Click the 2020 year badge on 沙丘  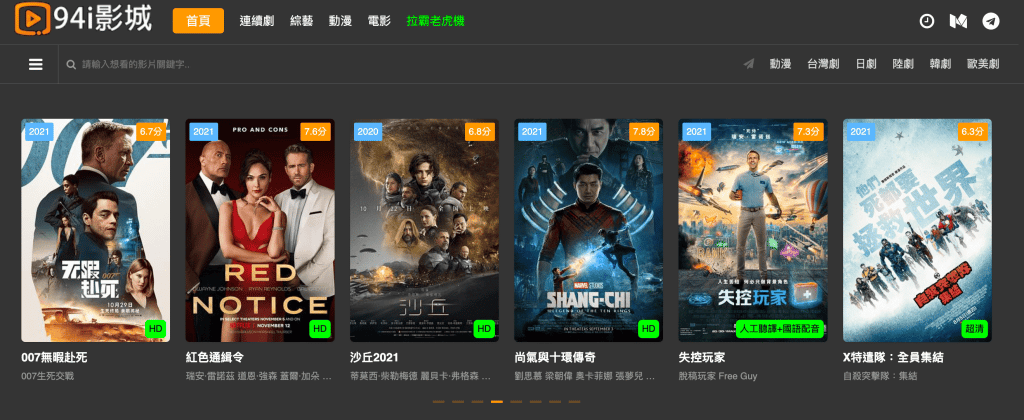(x=368, y=131)
